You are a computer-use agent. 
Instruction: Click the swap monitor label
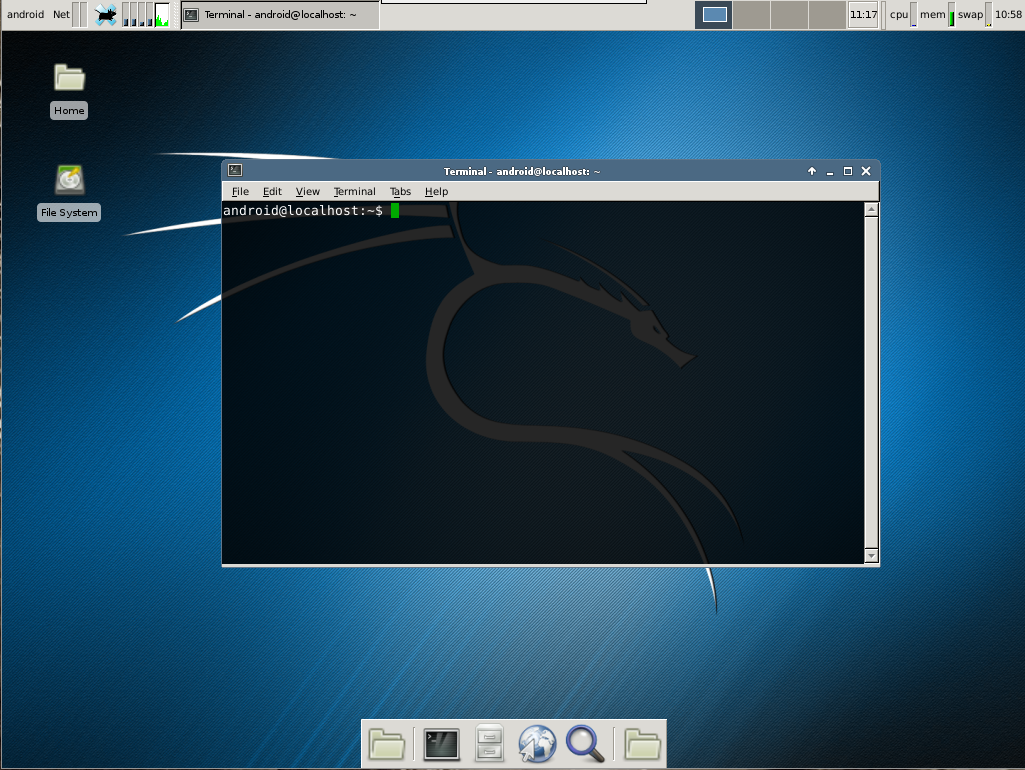point(970,14)
